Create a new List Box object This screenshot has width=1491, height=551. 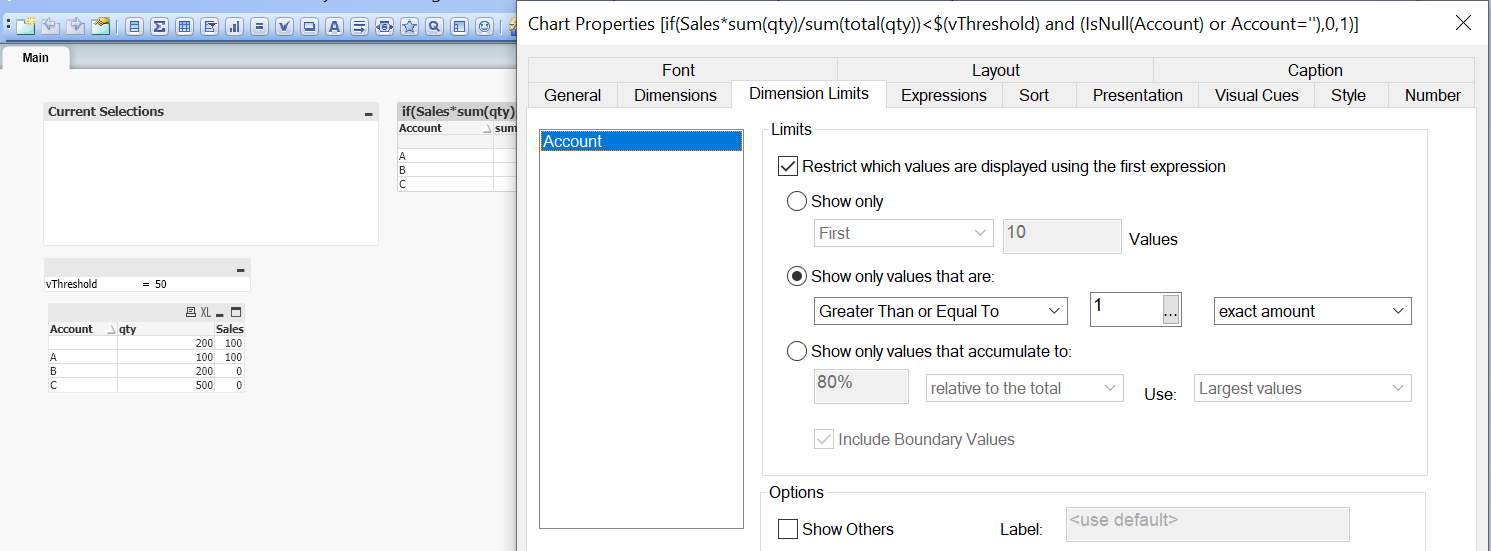(135, 27)
